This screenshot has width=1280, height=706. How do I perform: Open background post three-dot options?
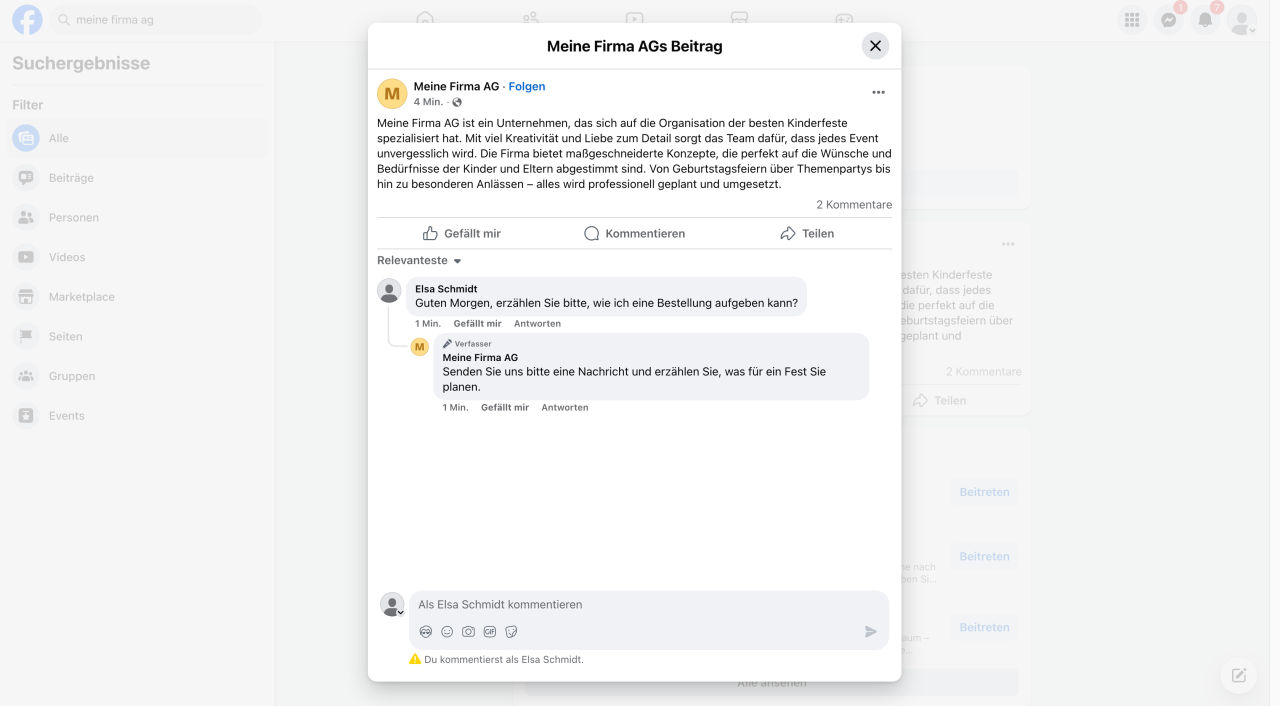(1008, 244)
